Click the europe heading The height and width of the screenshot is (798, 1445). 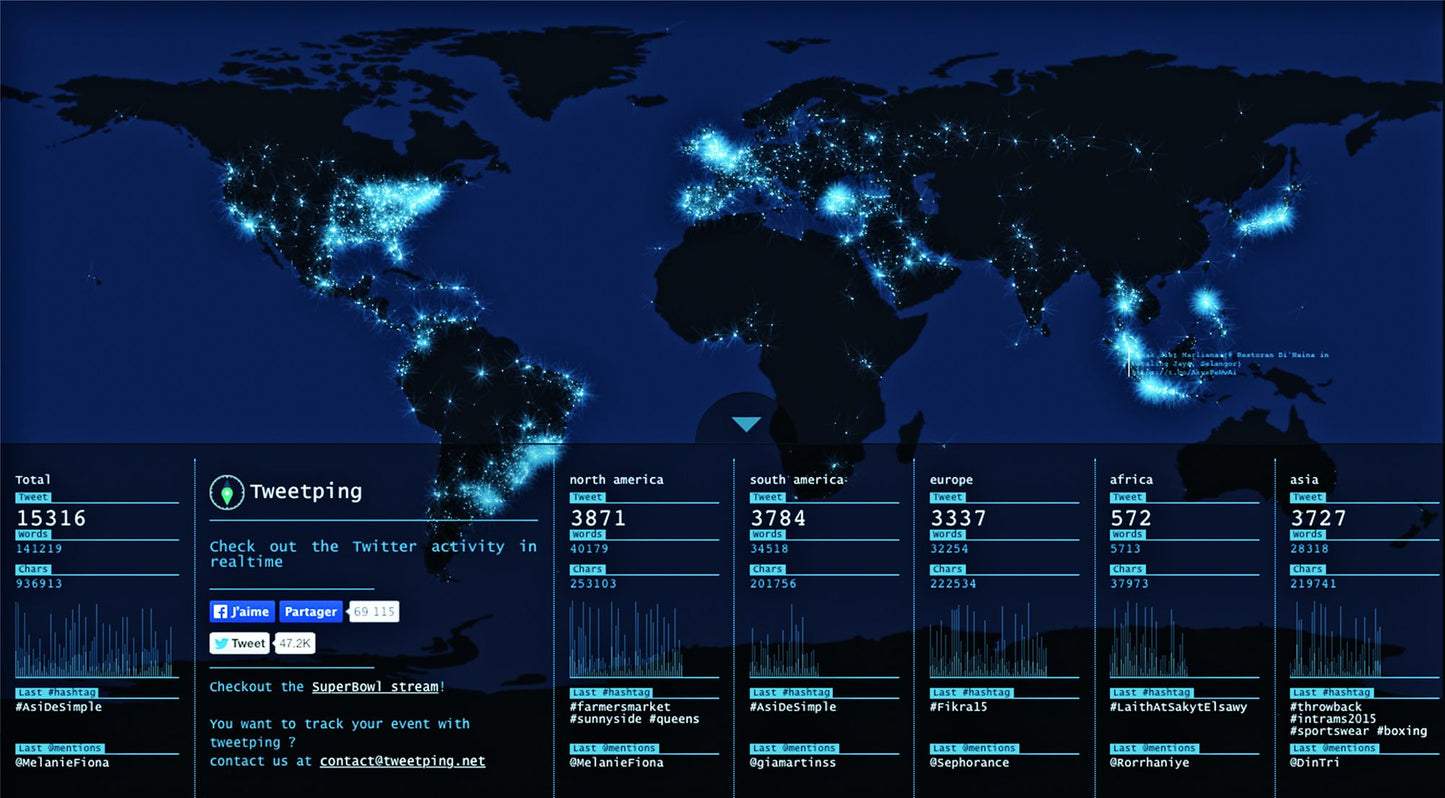[x=951, y=480]
